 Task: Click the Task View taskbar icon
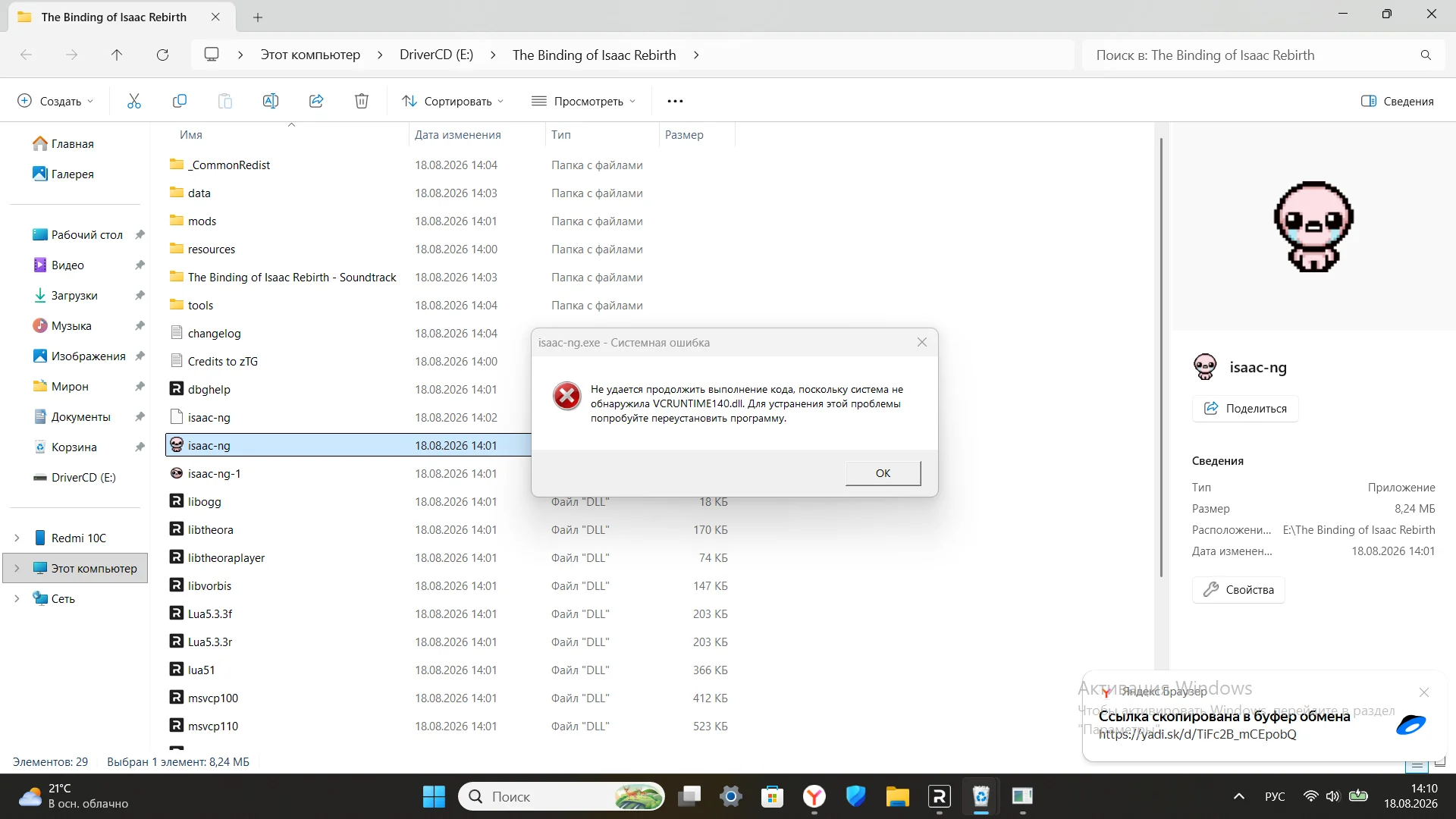point(689,796)
